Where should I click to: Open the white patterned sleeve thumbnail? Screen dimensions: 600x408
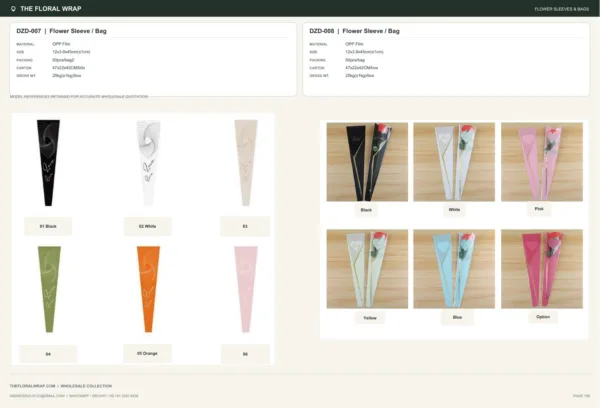[148, 163]
